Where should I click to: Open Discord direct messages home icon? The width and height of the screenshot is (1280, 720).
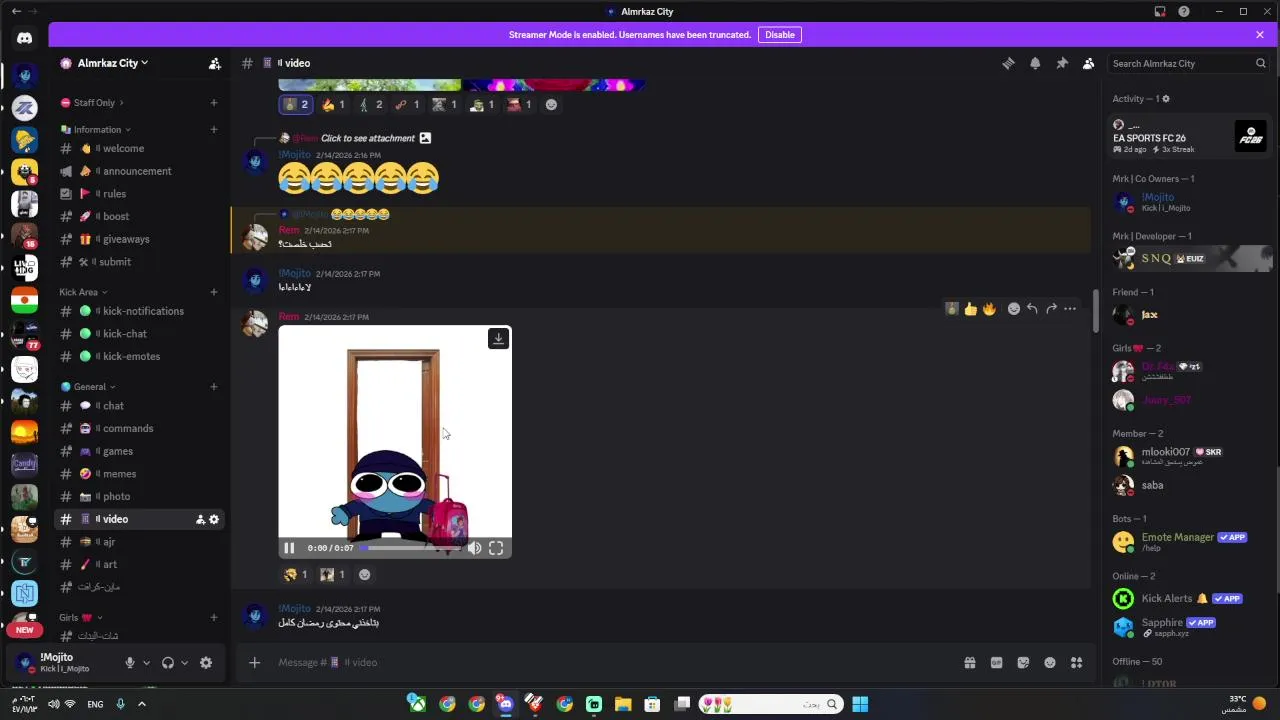24,38
